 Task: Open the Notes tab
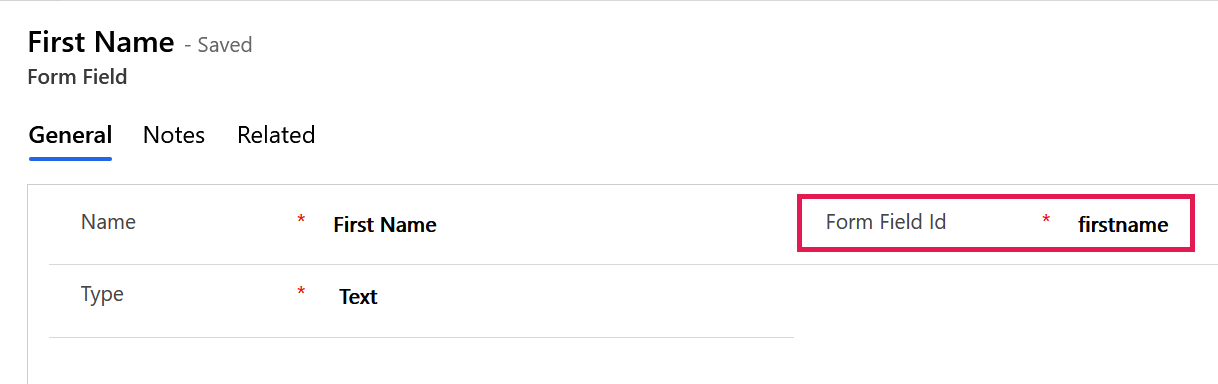tap(174, 135)
